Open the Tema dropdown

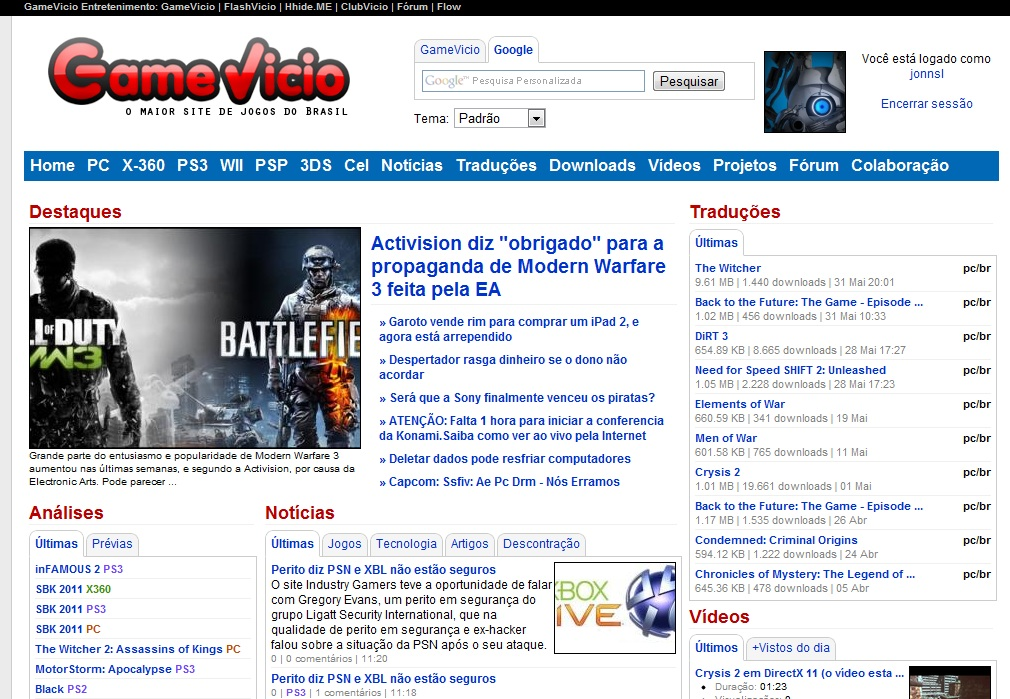[500, 119]
